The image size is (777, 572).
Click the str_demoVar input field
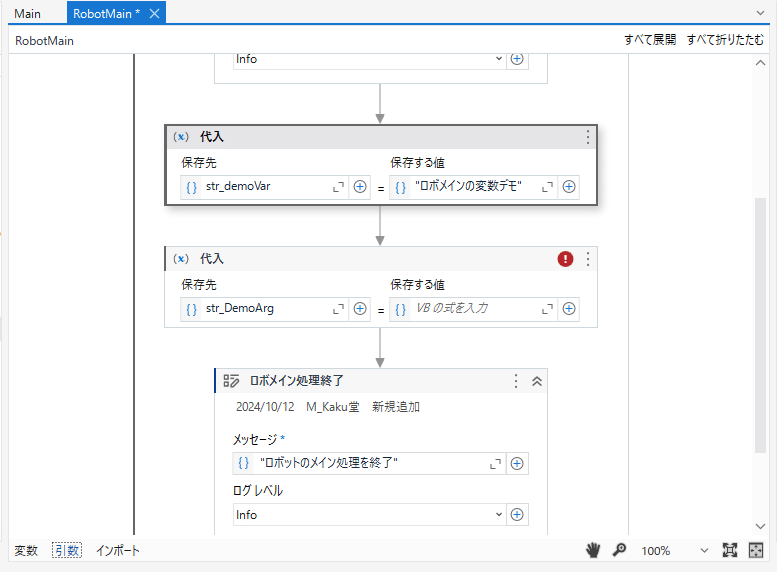click(266, 186)
